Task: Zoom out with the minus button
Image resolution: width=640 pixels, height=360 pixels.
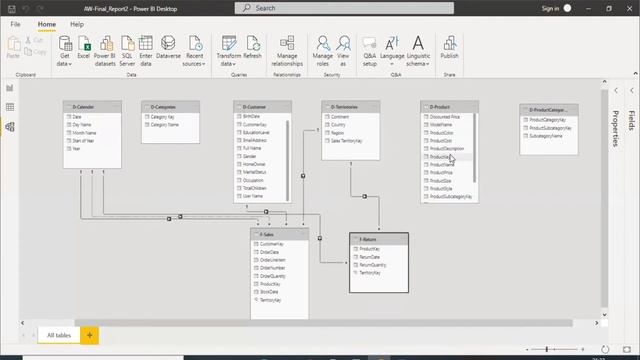Action: click(x=527, y=349)
